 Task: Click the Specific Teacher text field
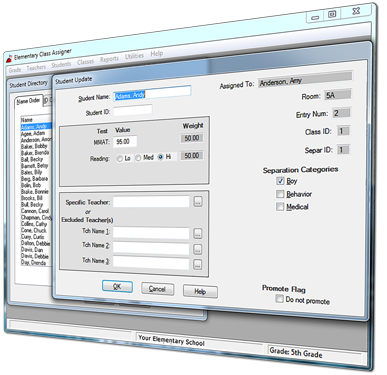[x=151, y=201]
